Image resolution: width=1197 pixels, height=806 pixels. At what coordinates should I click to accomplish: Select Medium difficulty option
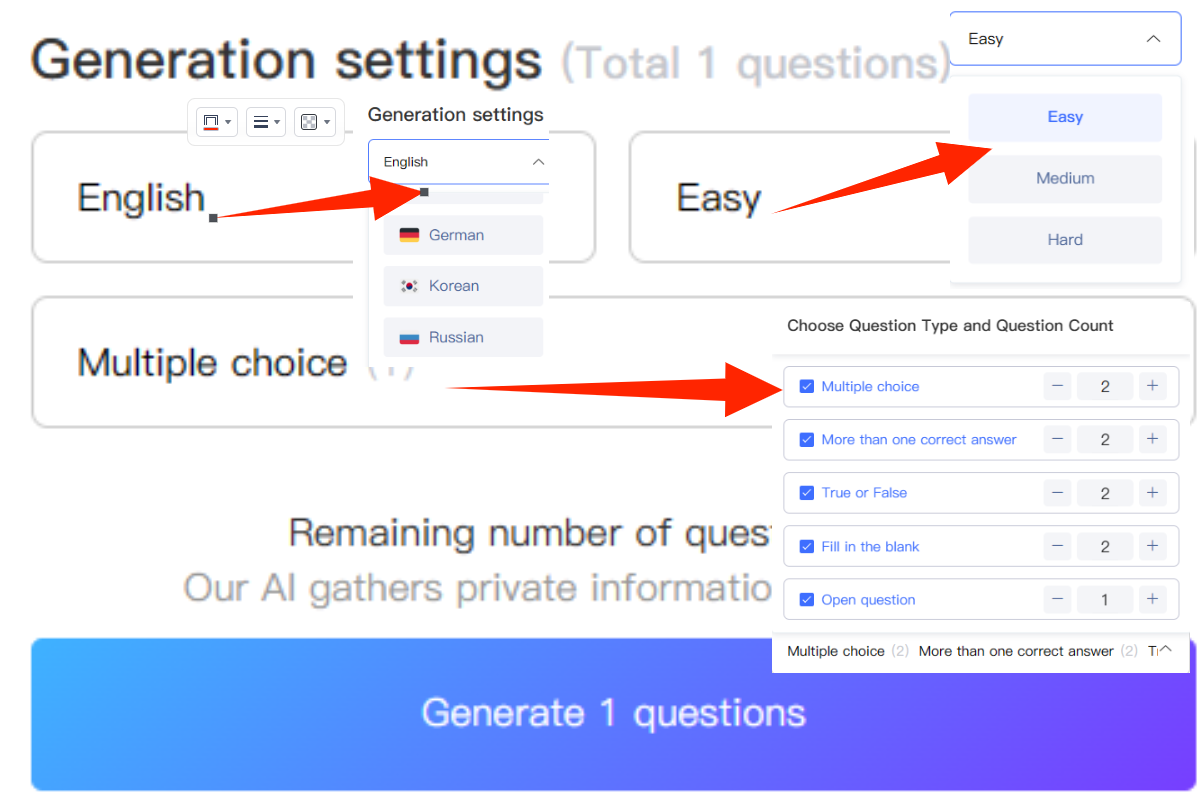1065,179
